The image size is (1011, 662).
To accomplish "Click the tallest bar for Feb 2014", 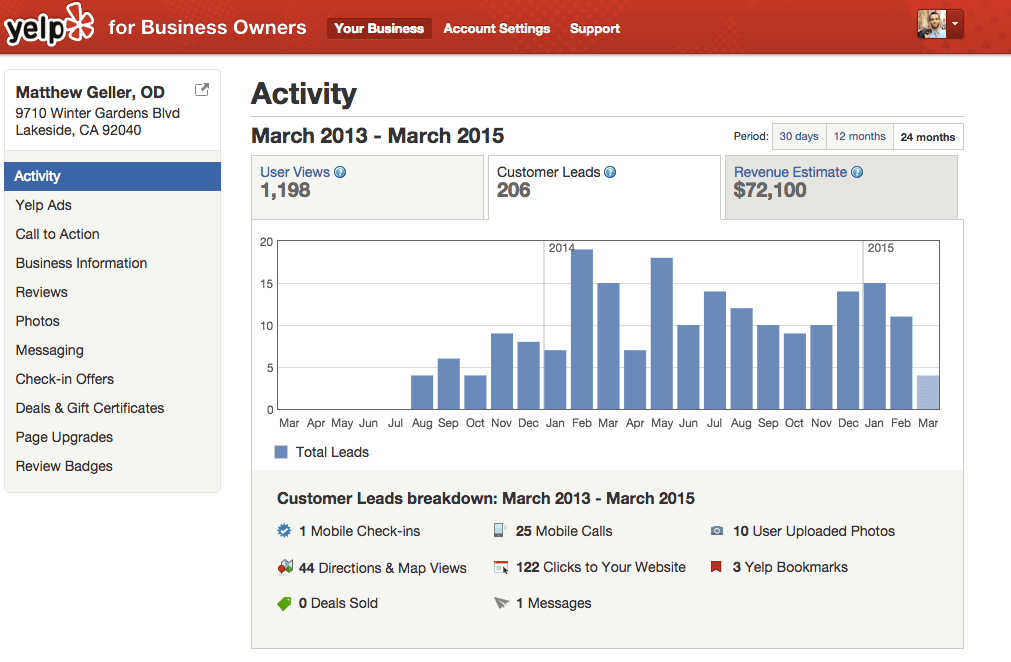I will (582, 329).
